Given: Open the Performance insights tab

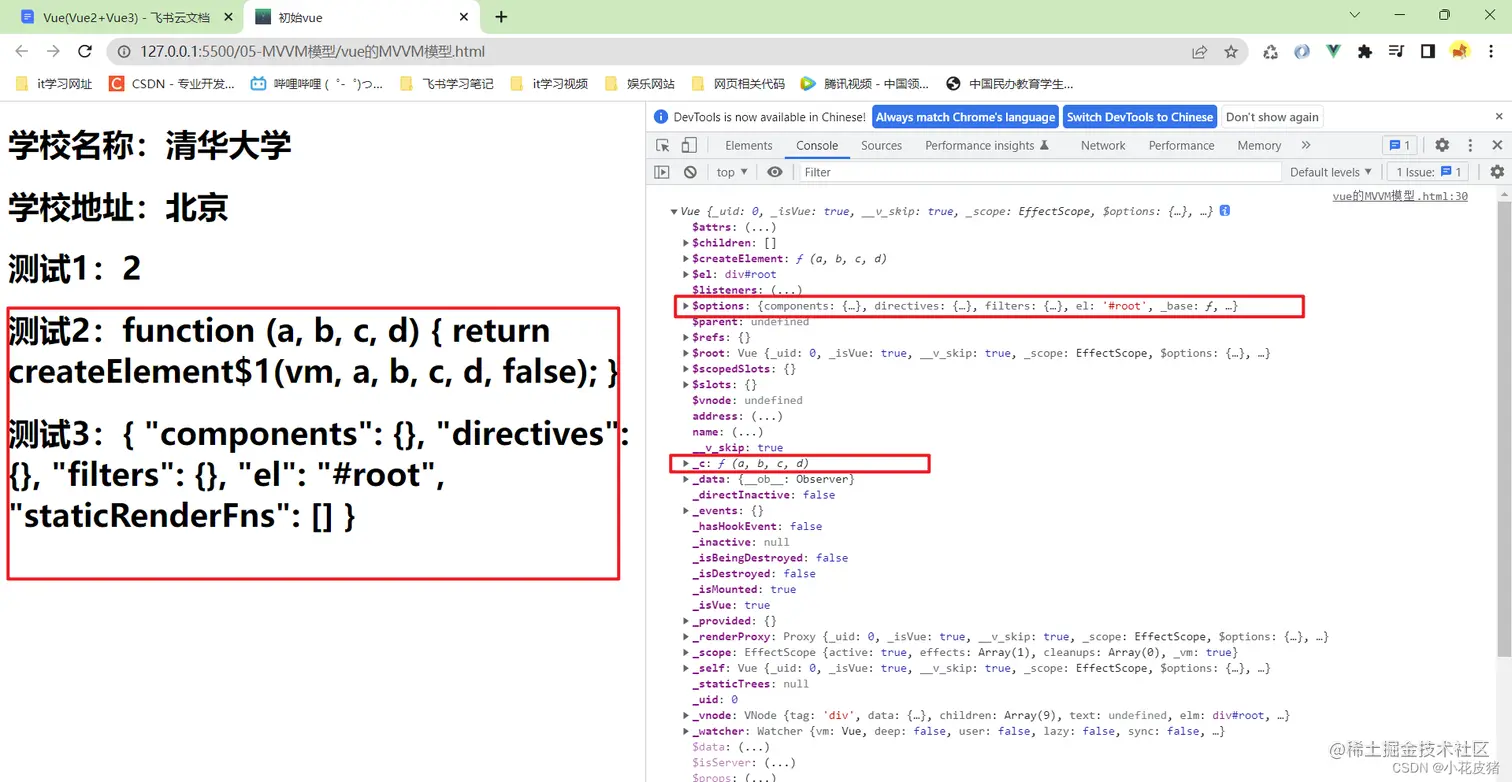Looking at the screenshot, I should pos(987,145).
